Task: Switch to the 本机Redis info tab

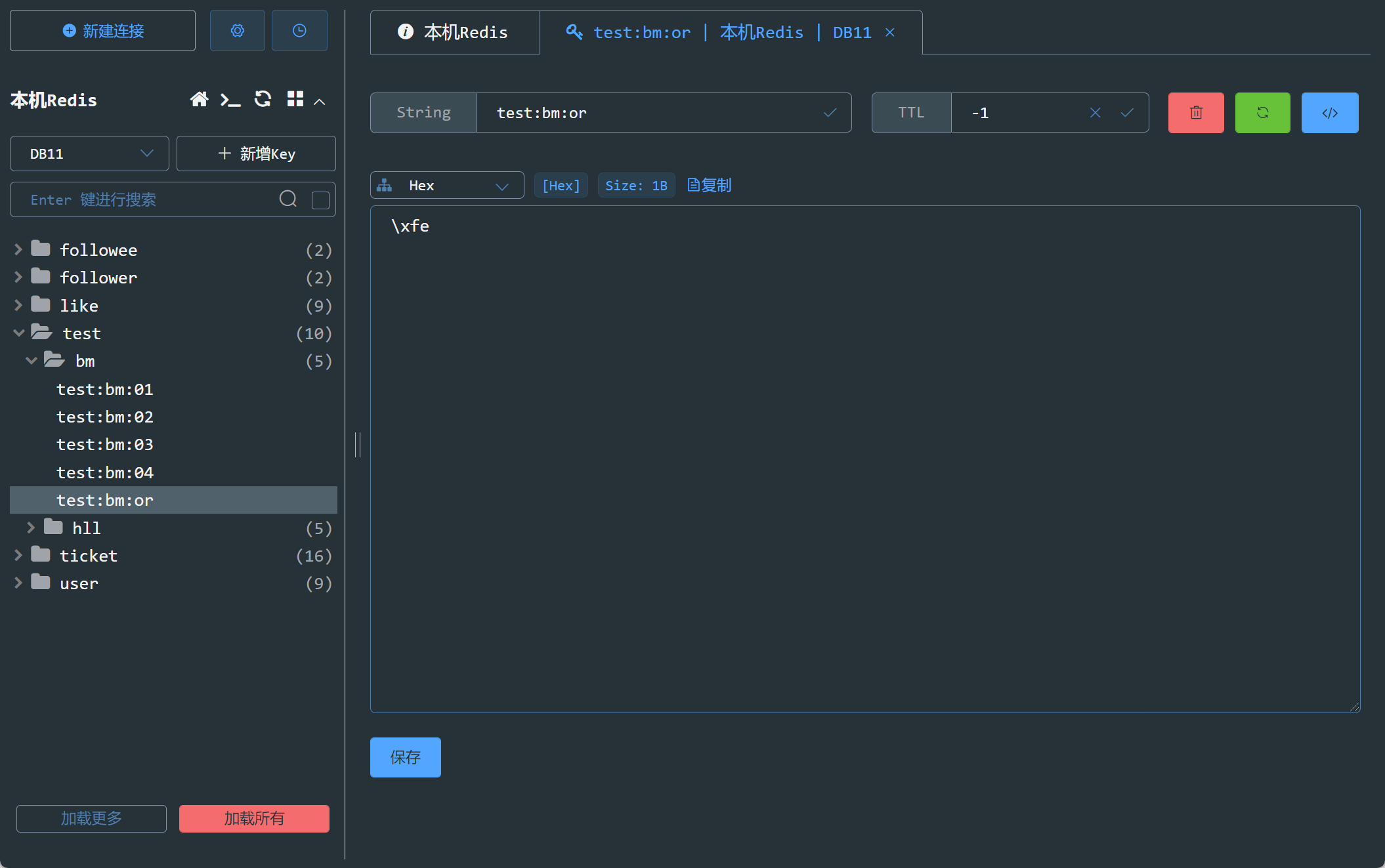Action: pyautogui.click(x=455, y=32)
